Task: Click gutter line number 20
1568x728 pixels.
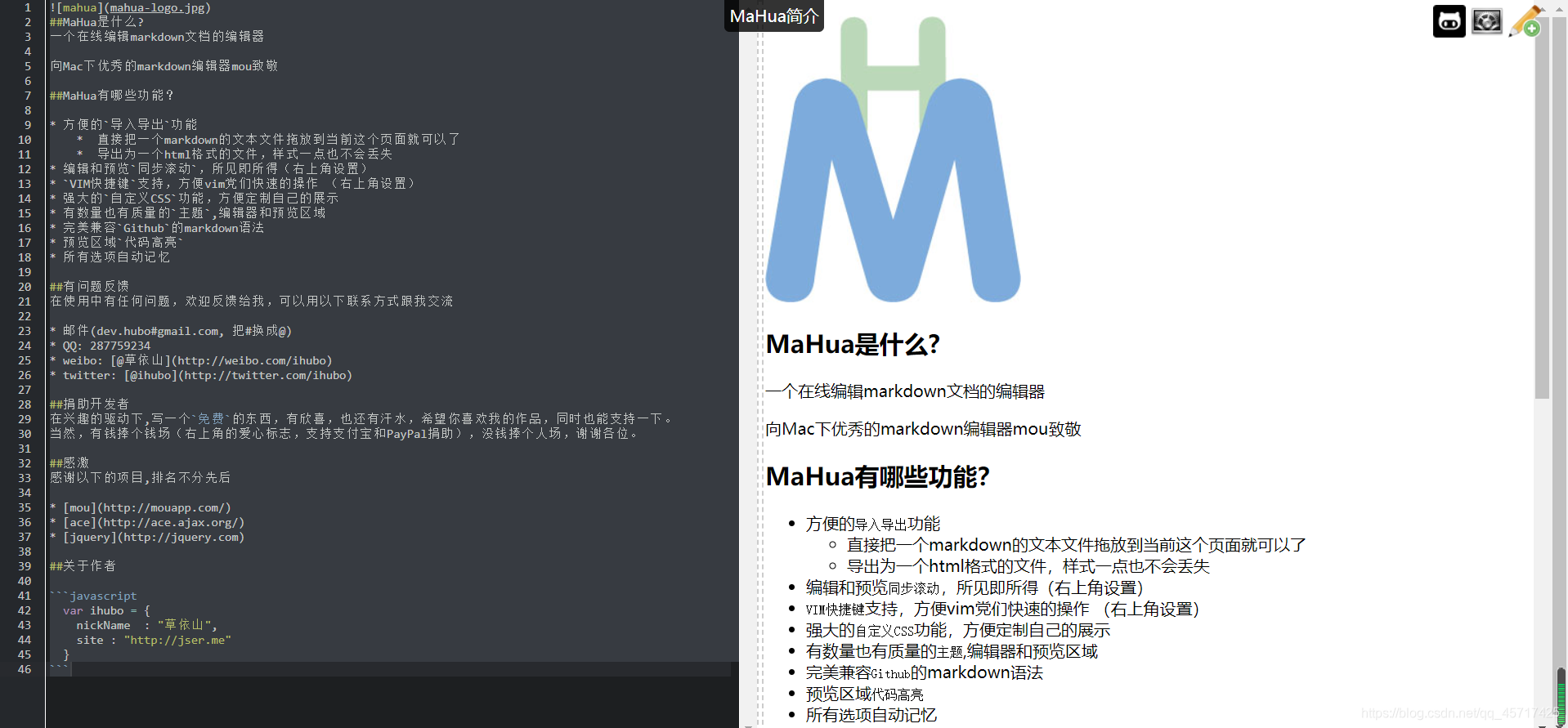Action: pos(25,287)
